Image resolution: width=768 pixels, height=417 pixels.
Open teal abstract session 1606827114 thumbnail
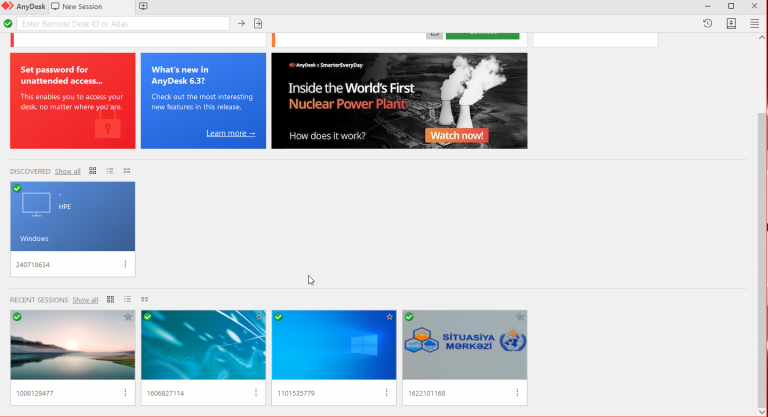pyautogui.click(x=203, y=345)
